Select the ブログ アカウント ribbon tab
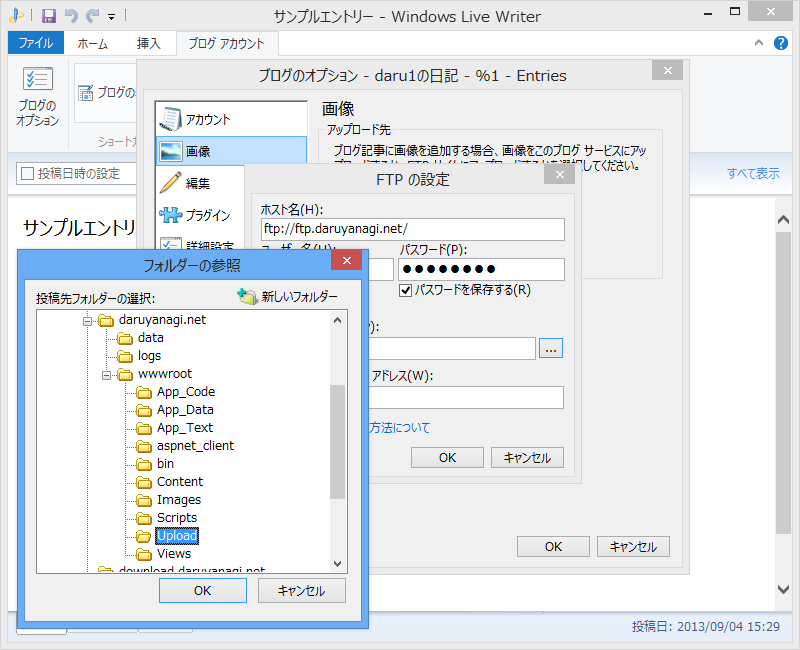The image size is (800, 650). pos(227,43)
